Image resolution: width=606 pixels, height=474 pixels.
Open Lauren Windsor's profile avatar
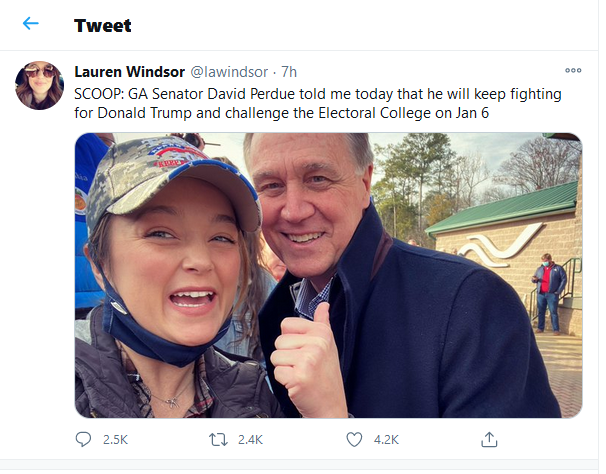tap(40, 85)
